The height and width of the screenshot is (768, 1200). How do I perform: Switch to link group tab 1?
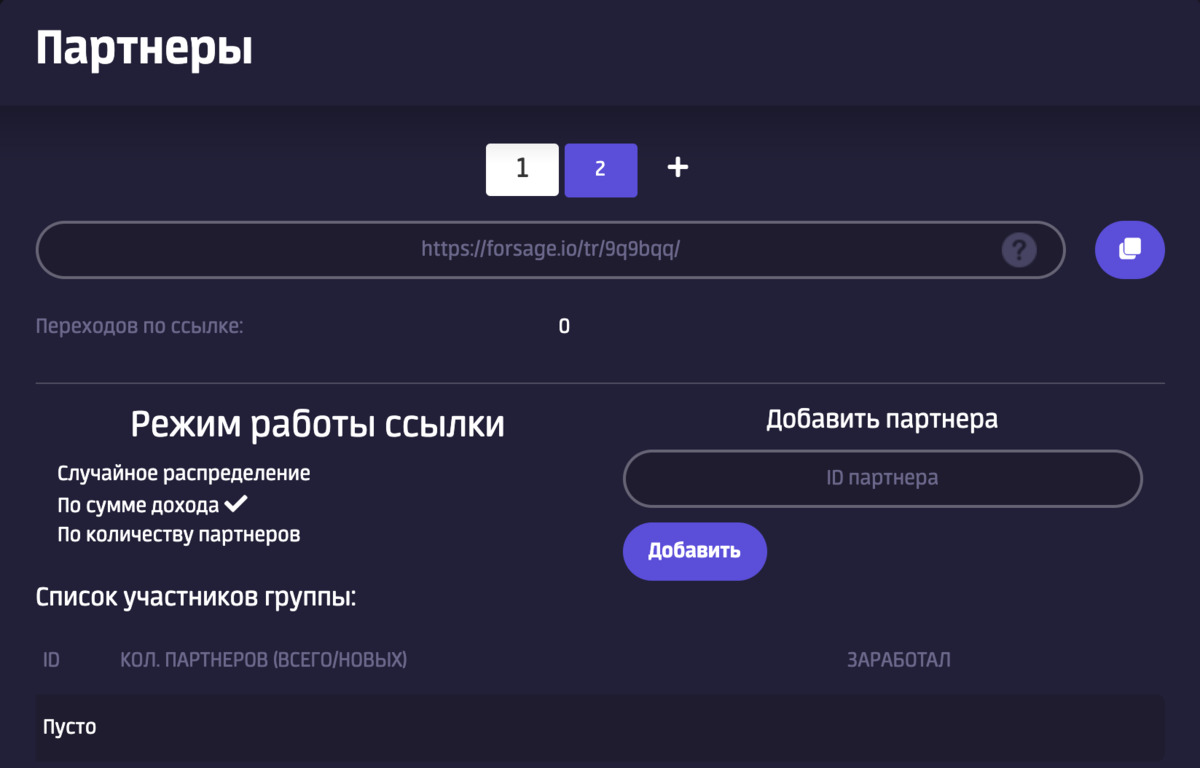tap(522, 169)
